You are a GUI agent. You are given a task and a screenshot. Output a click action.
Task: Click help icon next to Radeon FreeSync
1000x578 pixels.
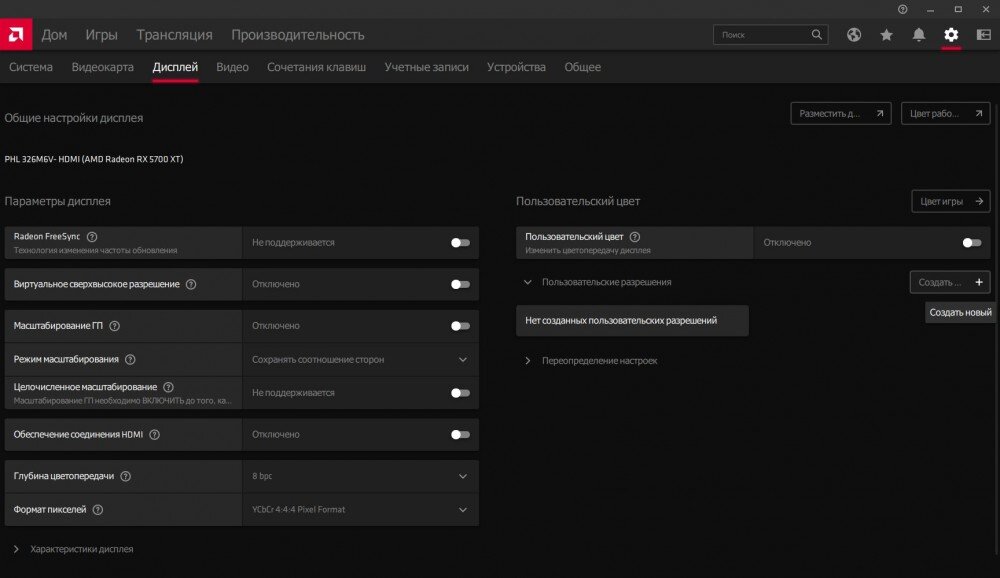[x=92, y=237]
